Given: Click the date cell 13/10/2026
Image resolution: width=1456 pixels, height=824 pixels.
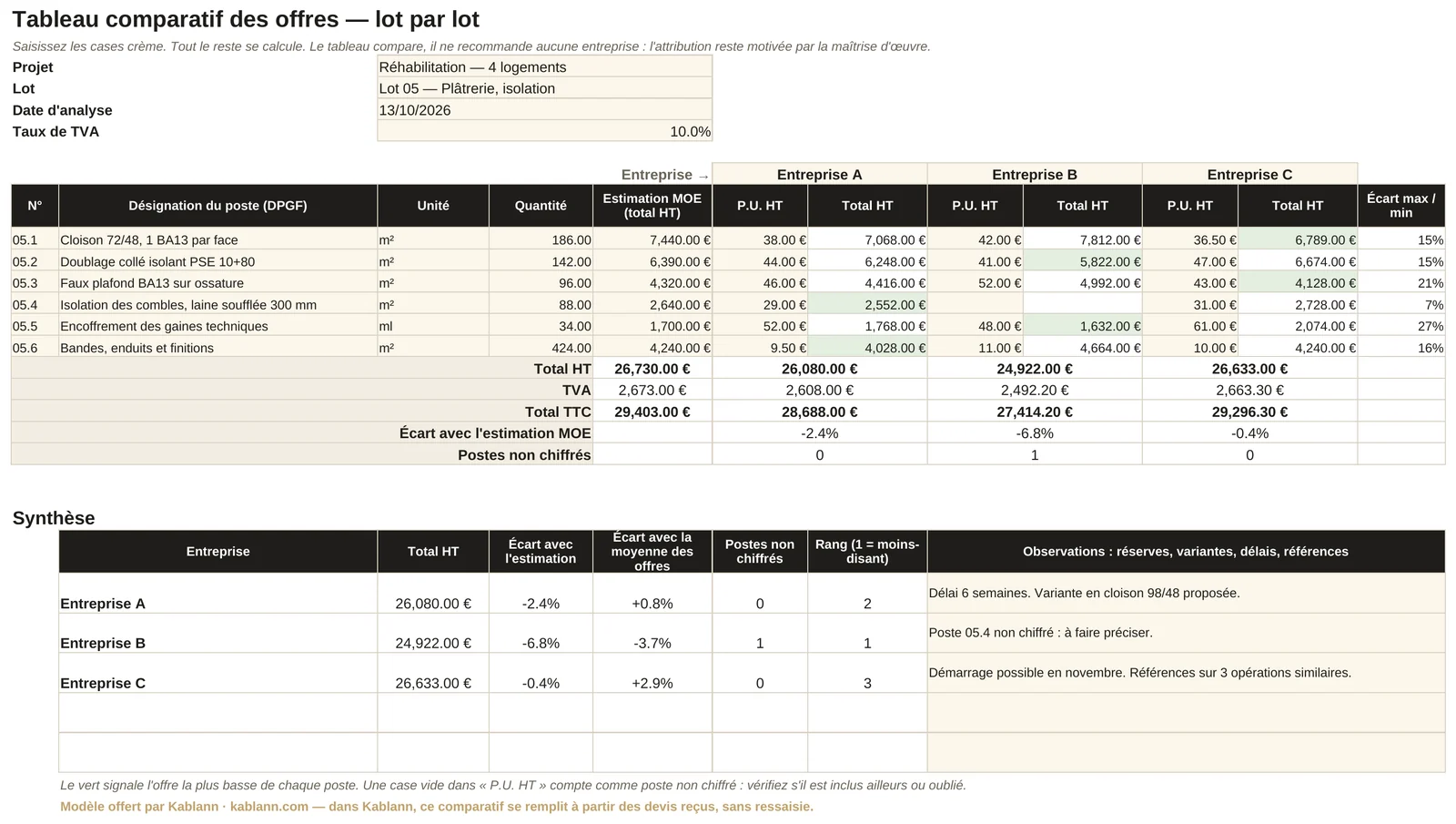Looking at the screenshot, I should coord(544,110).
